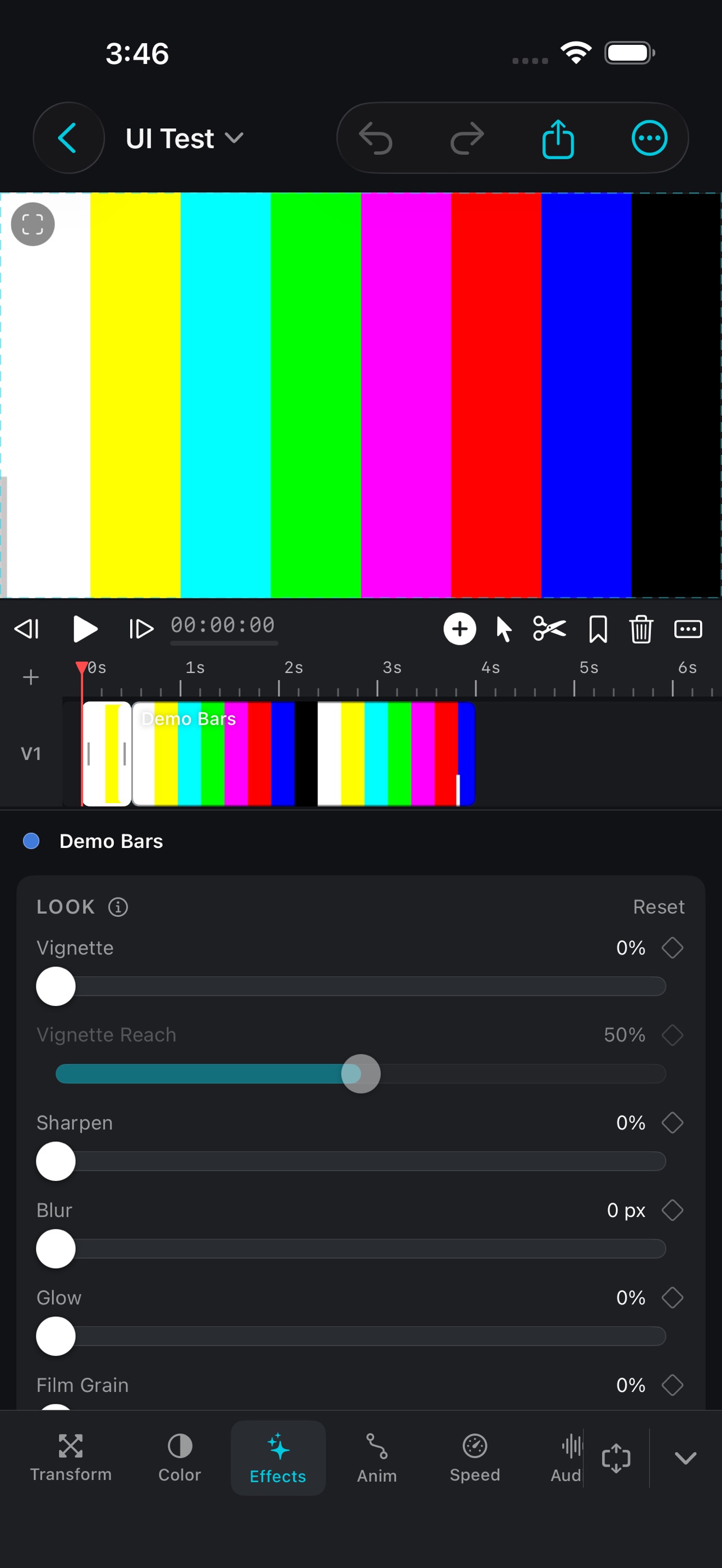The image size is (722, 1568).
Task: Tap the Demo Bars clip name header
Action: pos(112,841)
